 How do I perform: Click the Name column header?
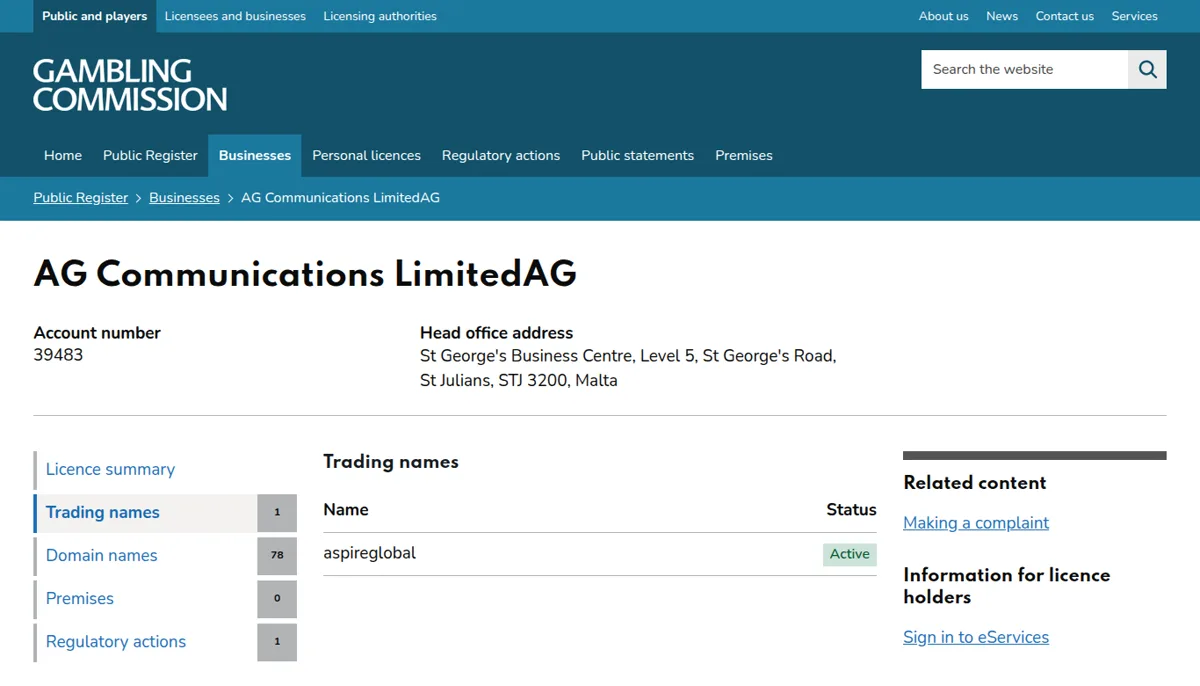[x=346, y=510]
